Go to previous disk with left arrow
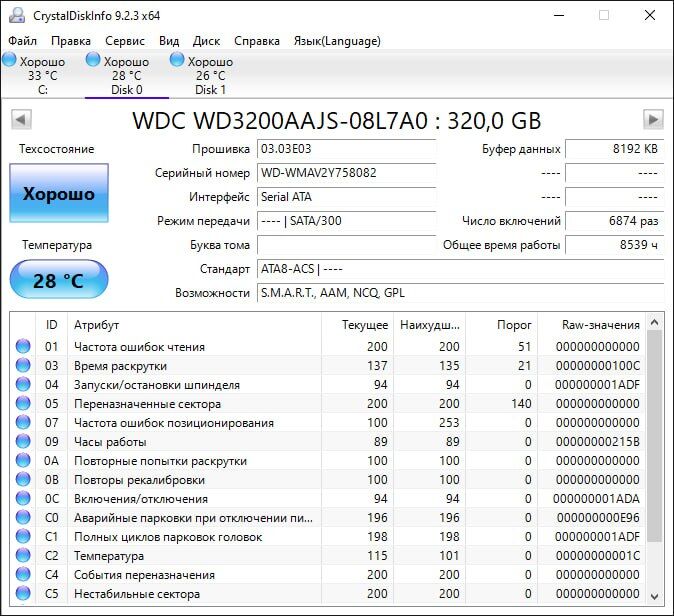The image size is (674, 616). (x=20, y=121)
